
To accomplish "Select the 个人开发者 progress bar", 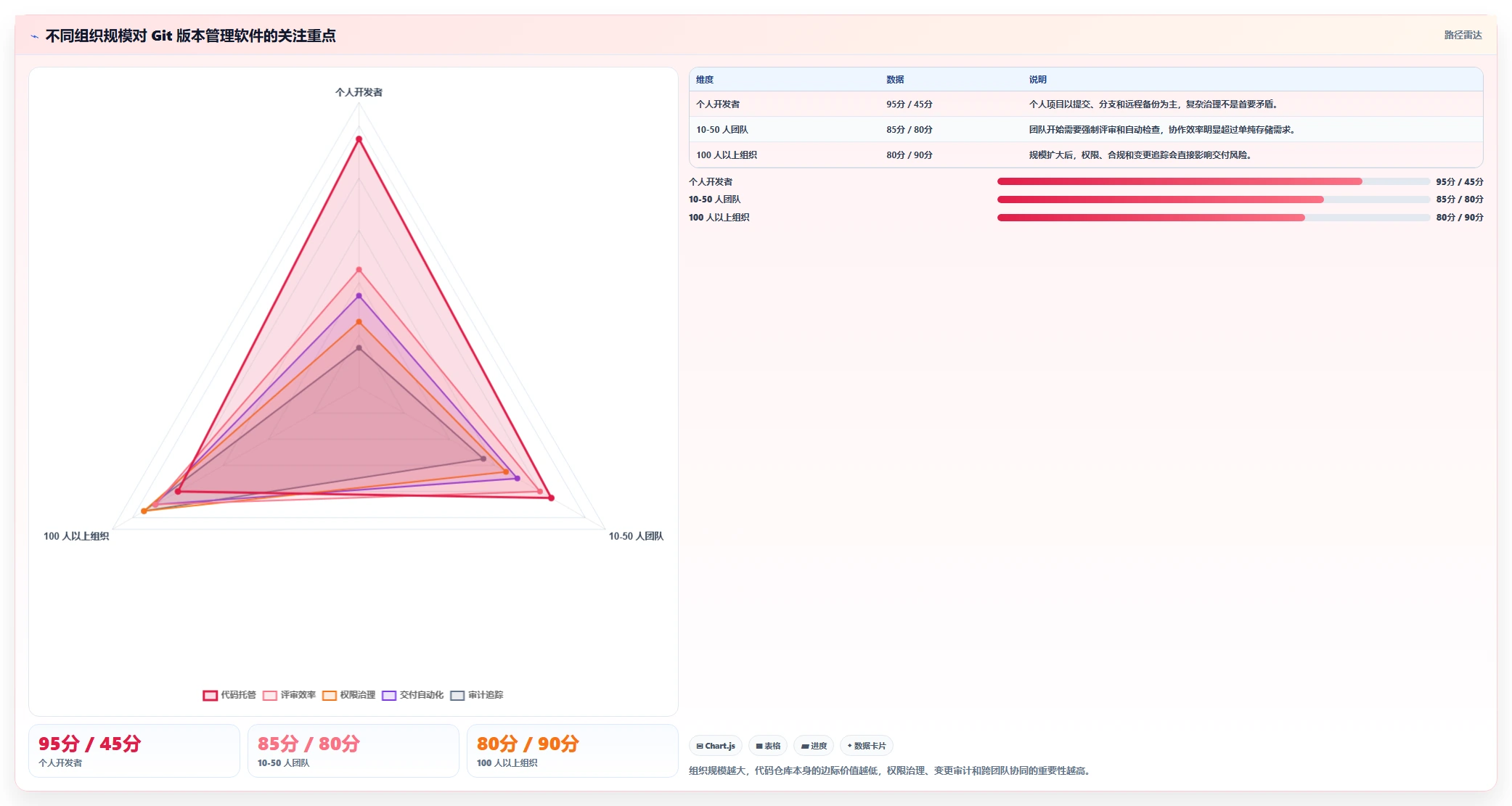I will (x=1213, y=181).
